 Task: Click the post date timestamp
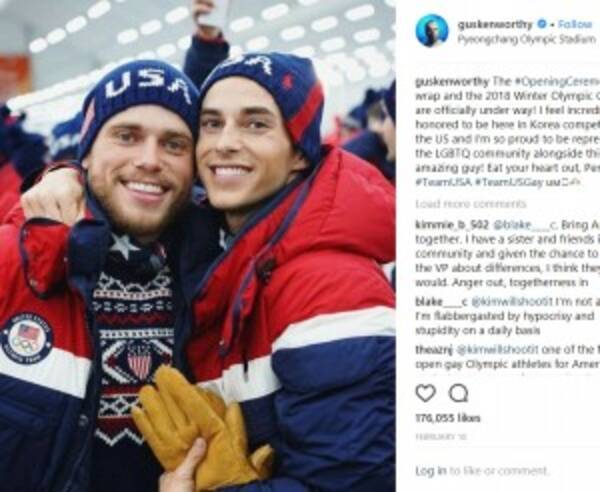coord(441,437)
